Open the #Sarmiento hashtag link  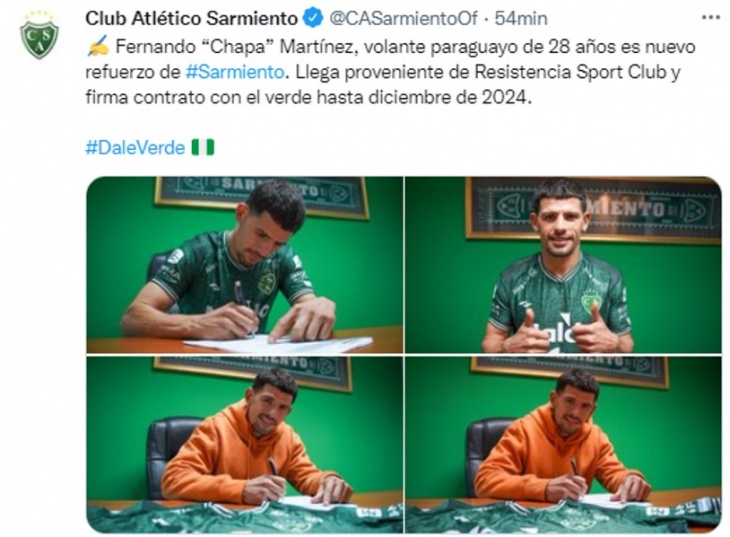(x=235, y=72)
